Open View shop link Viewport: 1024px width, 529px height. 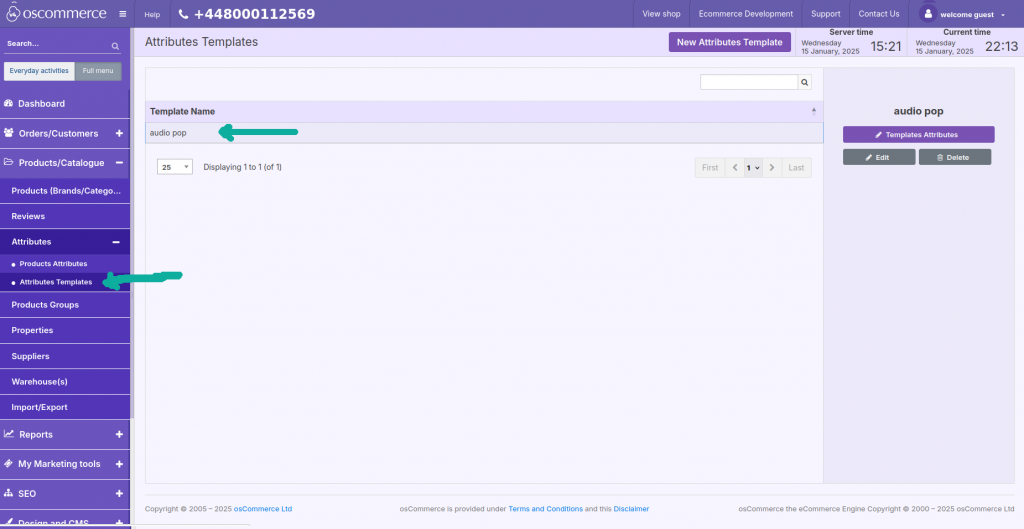tap(661, 14)
